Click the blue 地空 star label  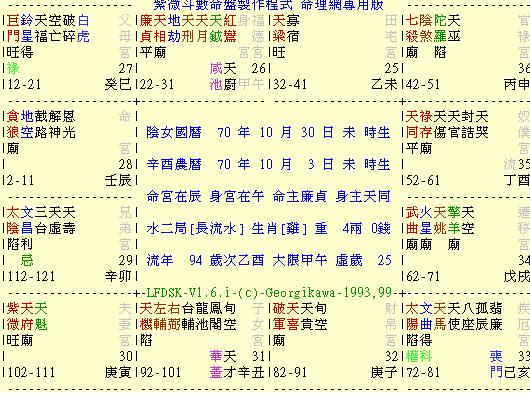[x=27, y=124]
